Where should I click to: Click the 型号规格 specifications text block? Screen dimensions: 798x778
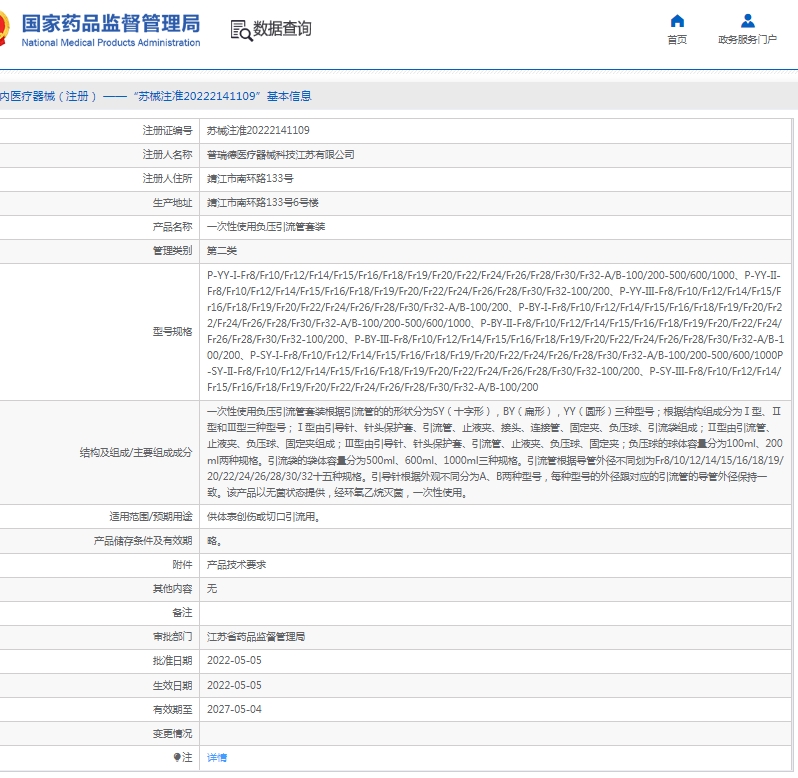pyautogui.click(x=495, y=331)
